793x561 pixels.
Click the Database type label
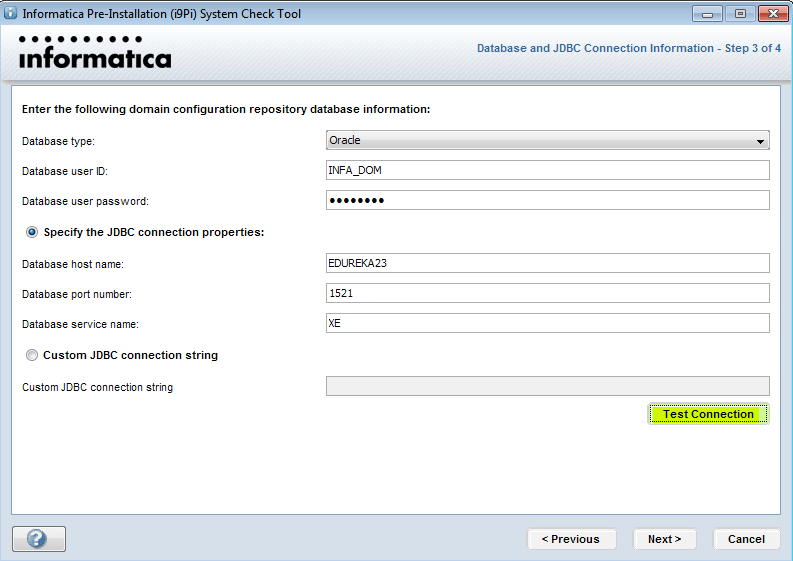click(x=58, y=141)
